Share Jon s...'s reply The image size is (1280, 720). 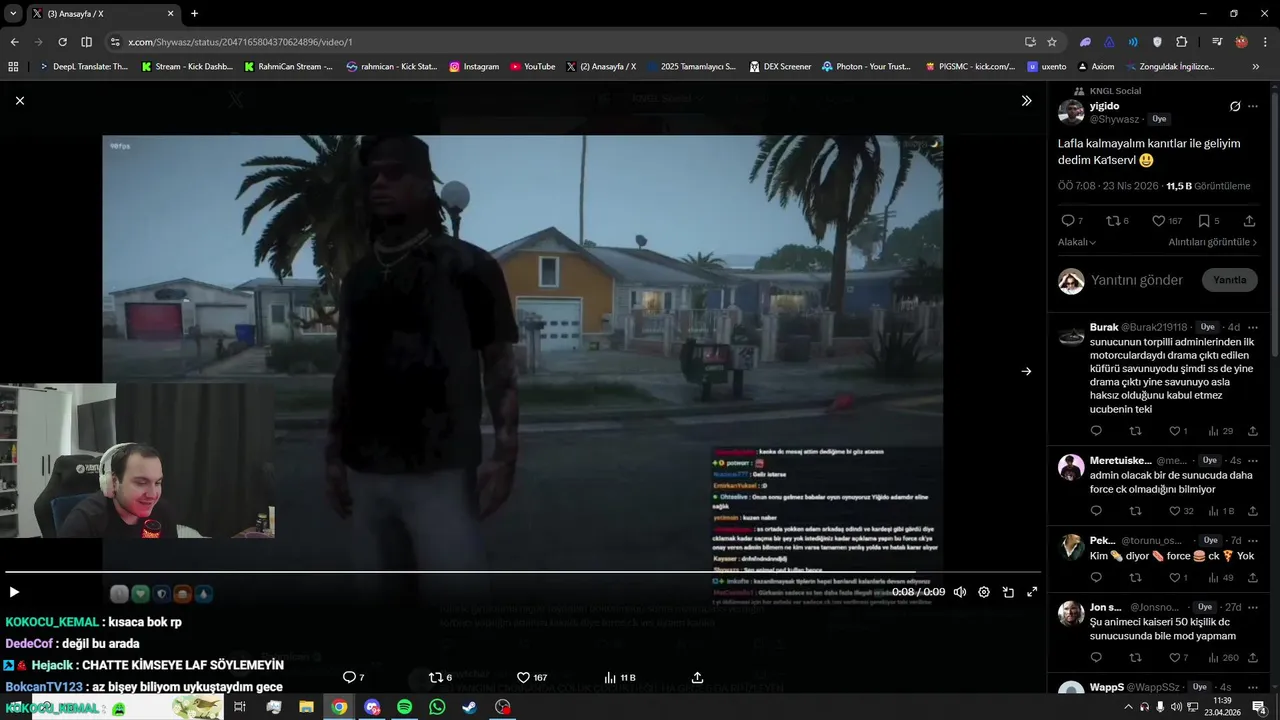pos(1253,658)
